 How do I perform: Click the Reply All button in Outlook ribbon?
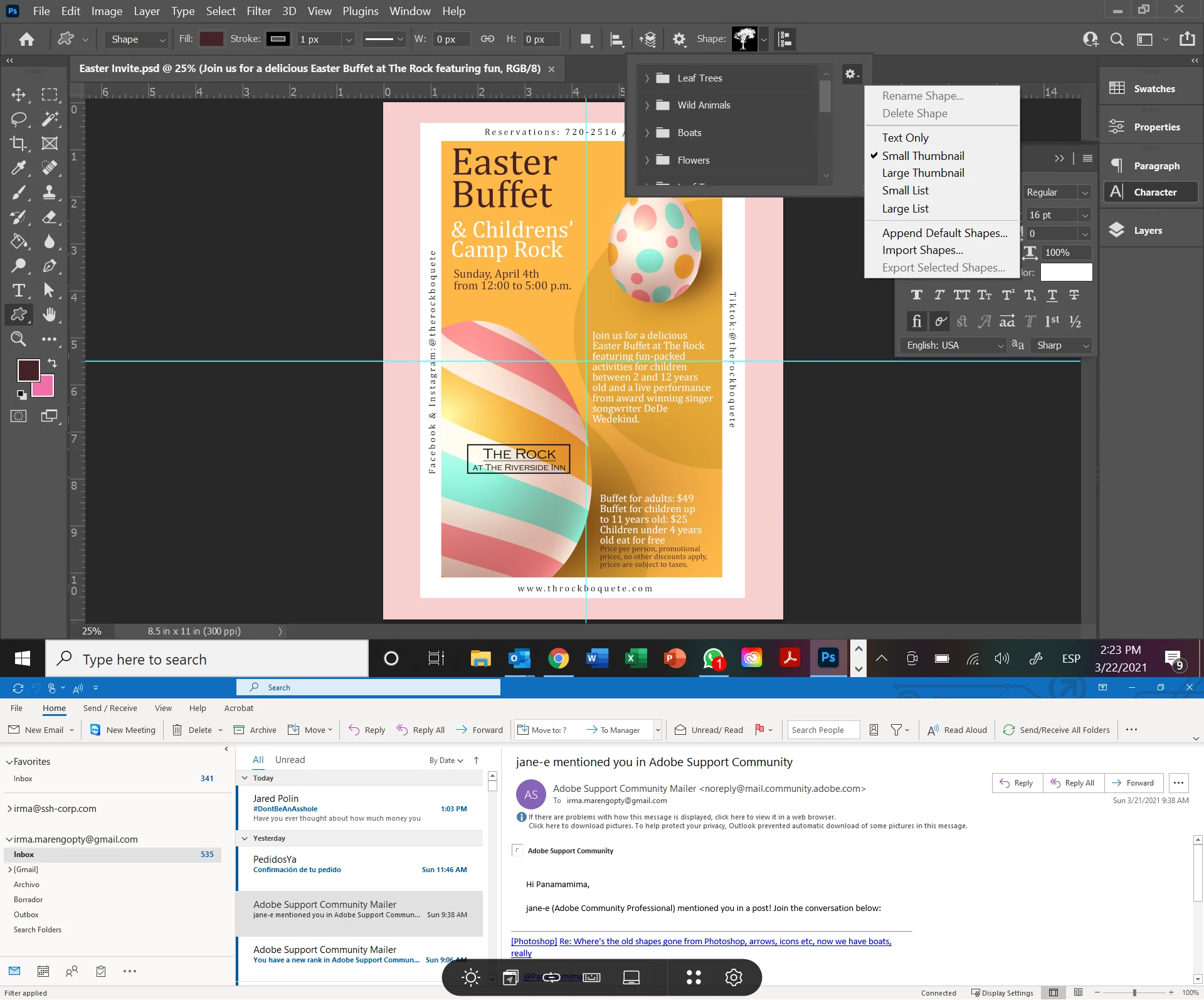421,730
